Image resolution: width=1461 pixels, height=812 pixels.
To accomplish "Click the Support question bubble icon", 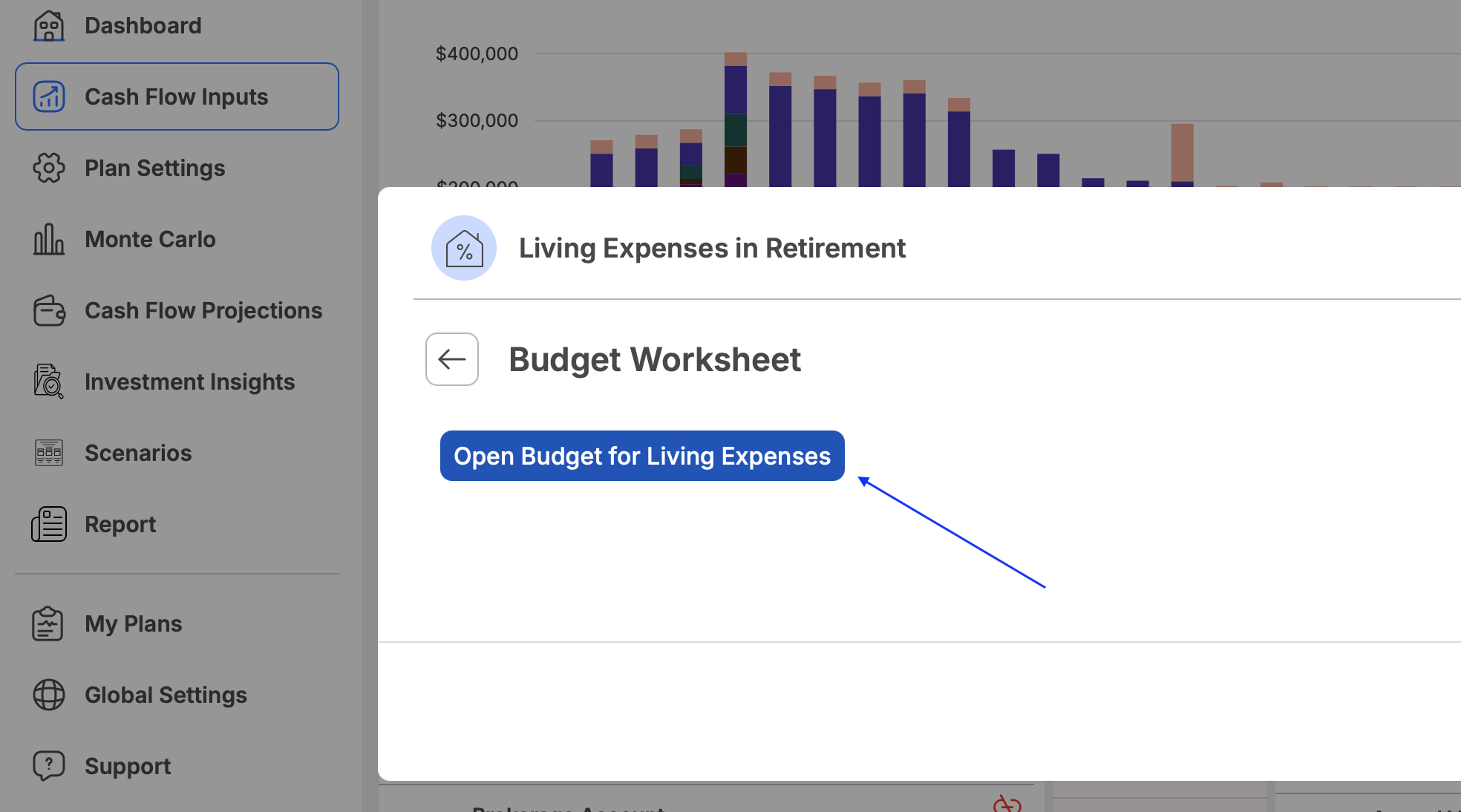I will (x=49, y=766).
